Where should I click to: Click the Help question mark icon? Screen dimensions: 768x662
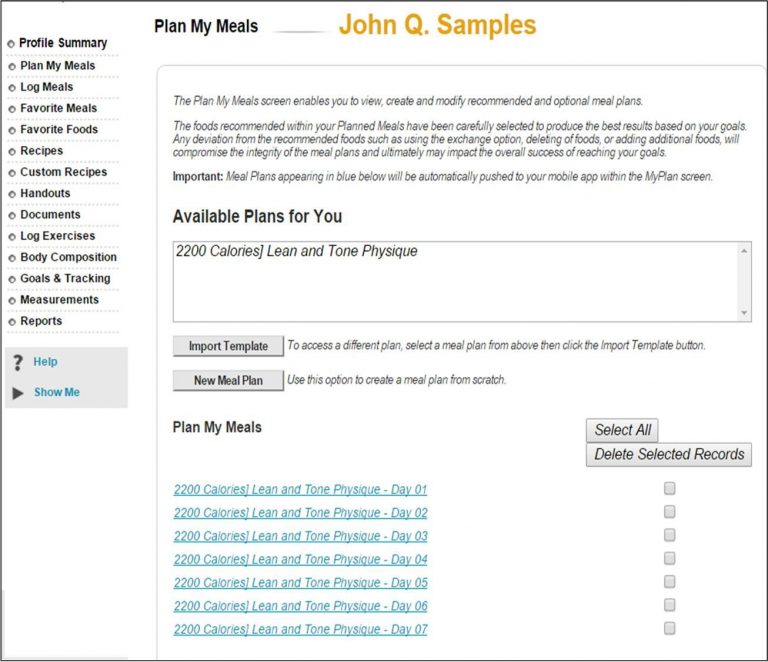(x=18, y=363)
